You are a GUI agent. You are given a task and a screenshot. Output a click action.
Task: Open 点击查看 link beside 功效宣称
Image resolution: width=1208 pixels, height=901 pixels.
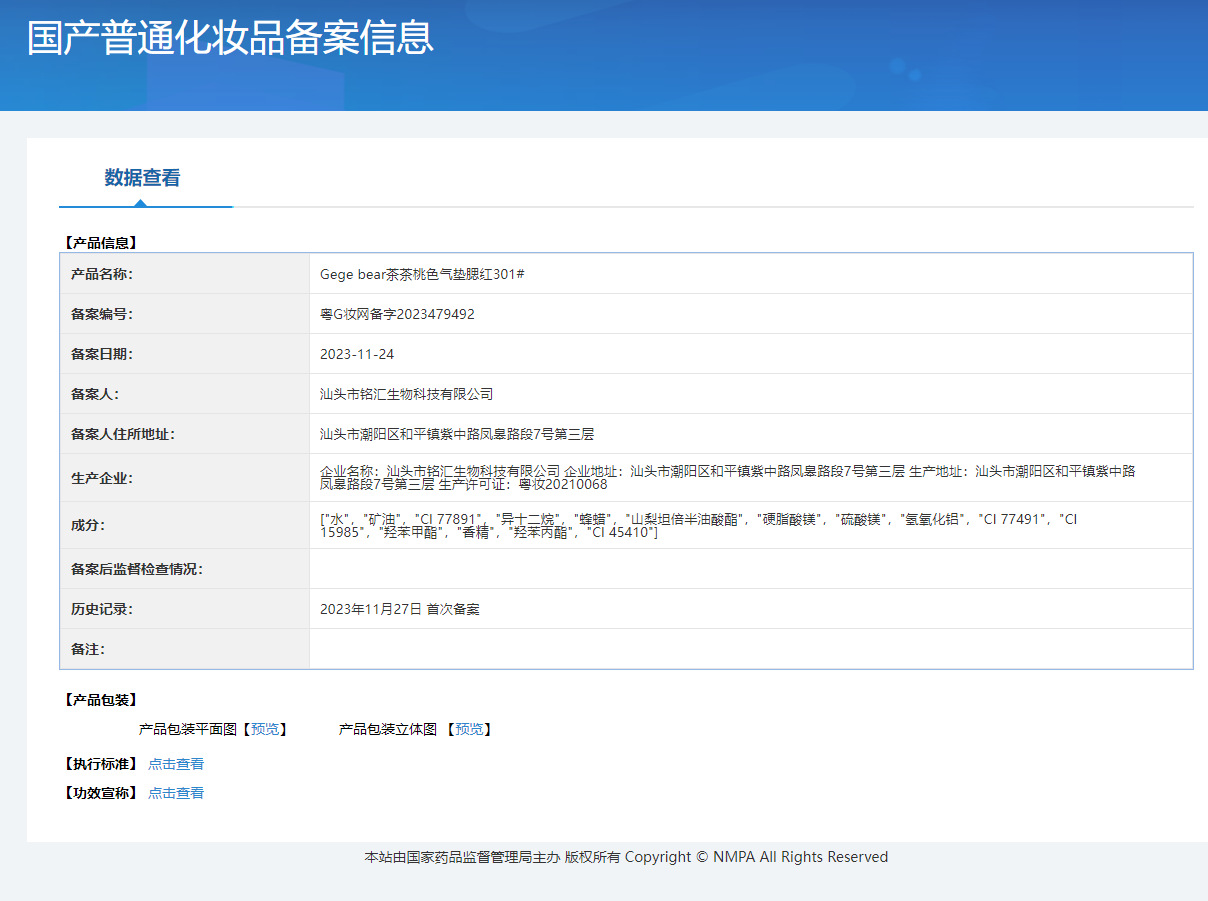click(176, 793)
